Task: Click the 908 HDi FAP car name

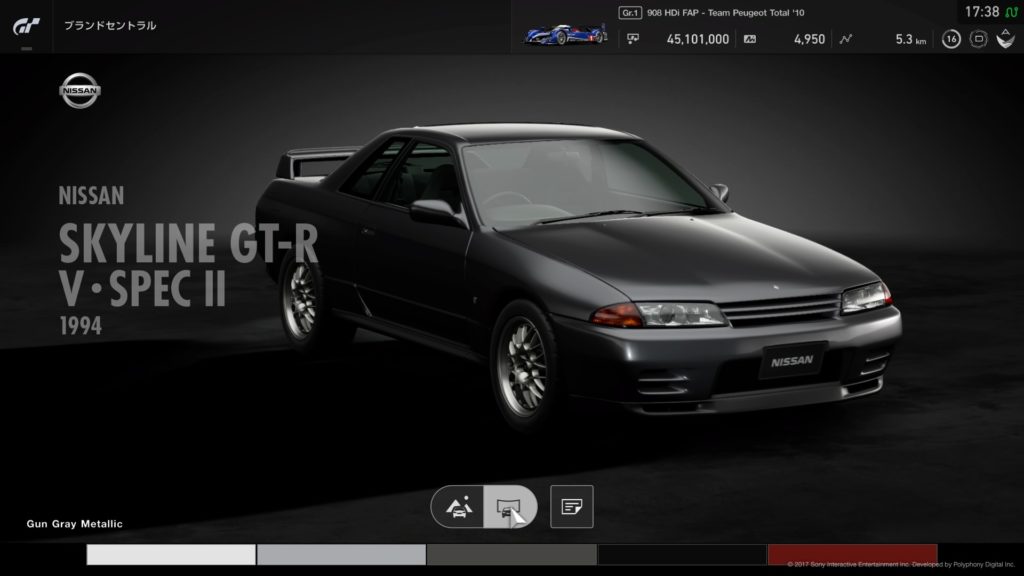Action: tap(726, 12)
